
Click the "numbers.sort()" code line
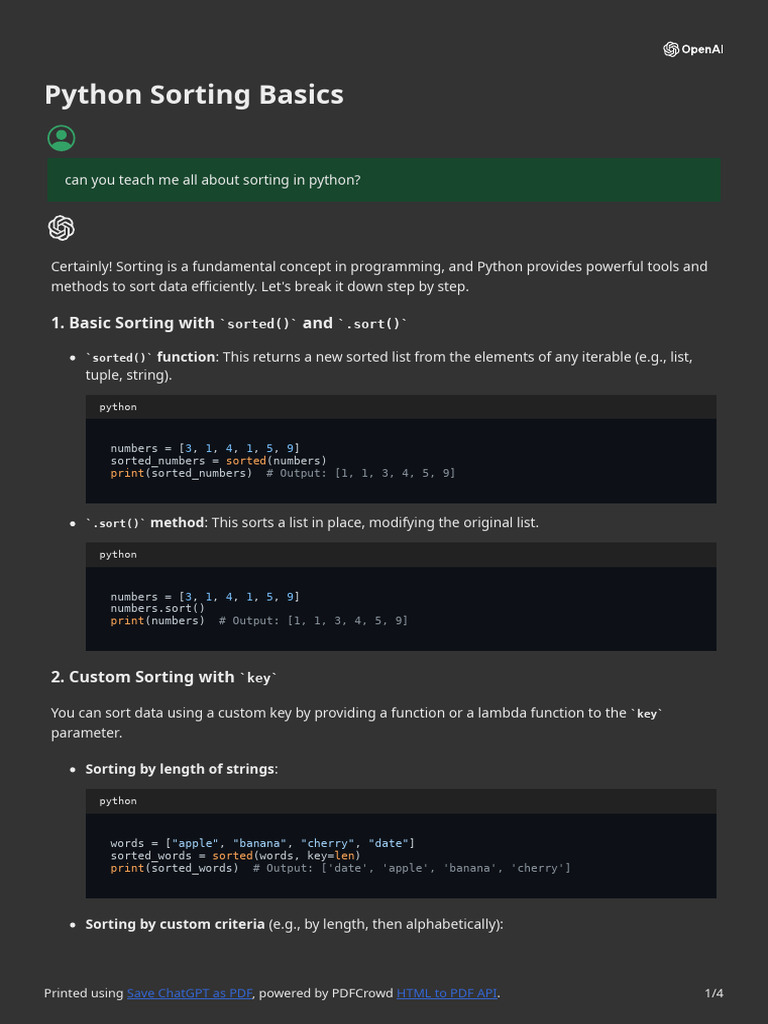(x=157, y=608)
